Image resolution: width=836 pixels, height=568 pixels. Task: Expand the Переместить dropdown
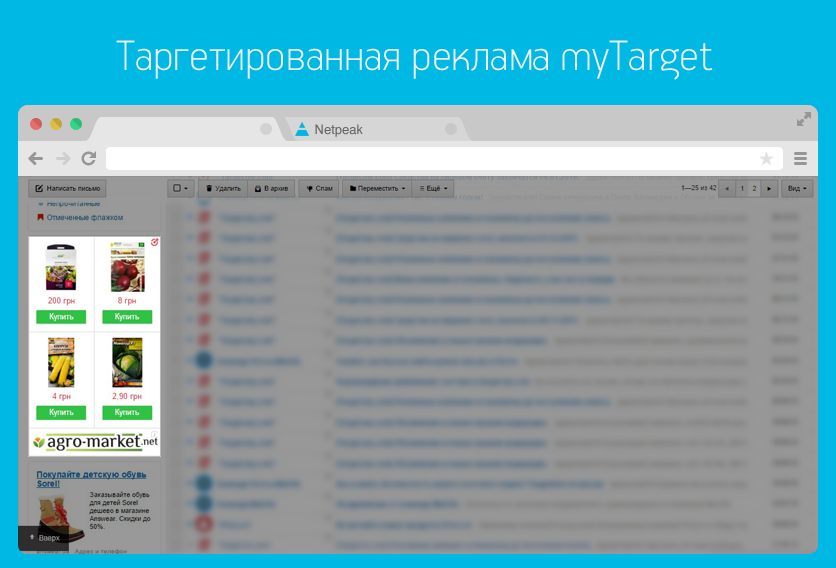[x=377, y=188]
